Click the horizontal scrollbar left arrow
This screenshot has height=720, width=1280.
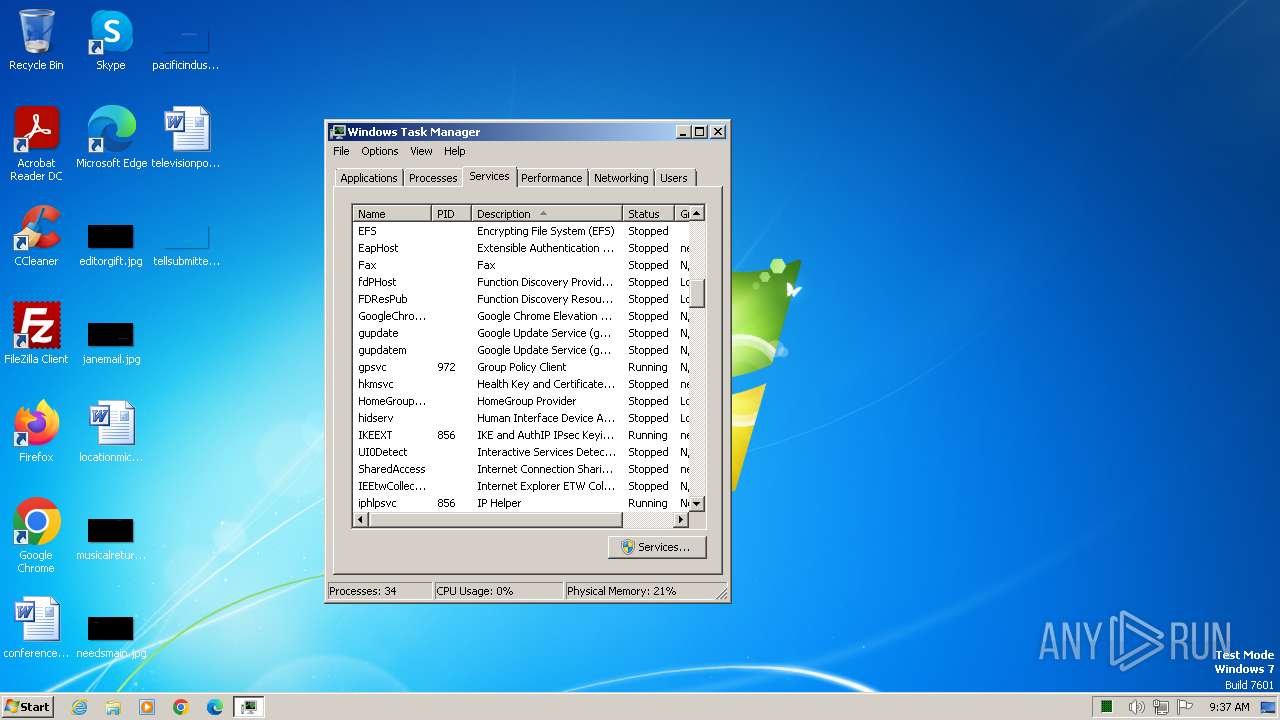[361, 520]
